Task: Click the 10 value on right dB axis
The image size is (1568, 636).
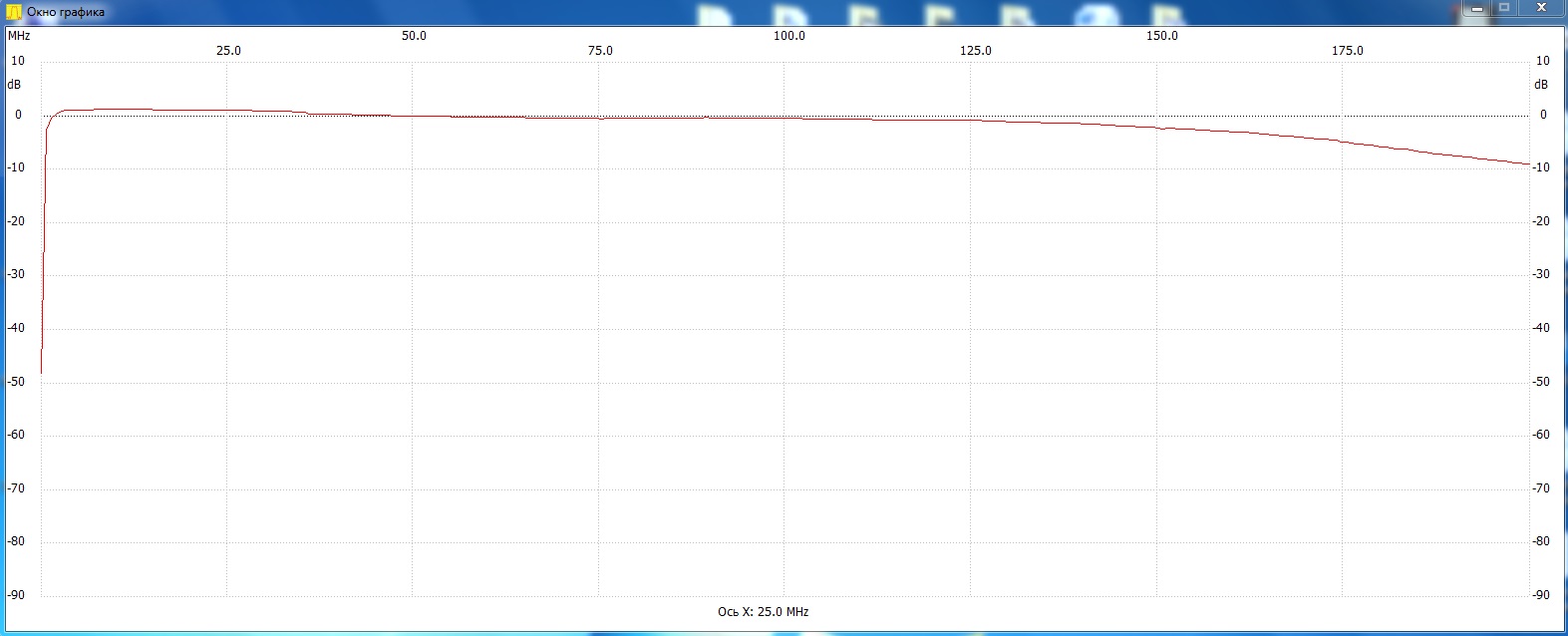Action: [1542, 61]
